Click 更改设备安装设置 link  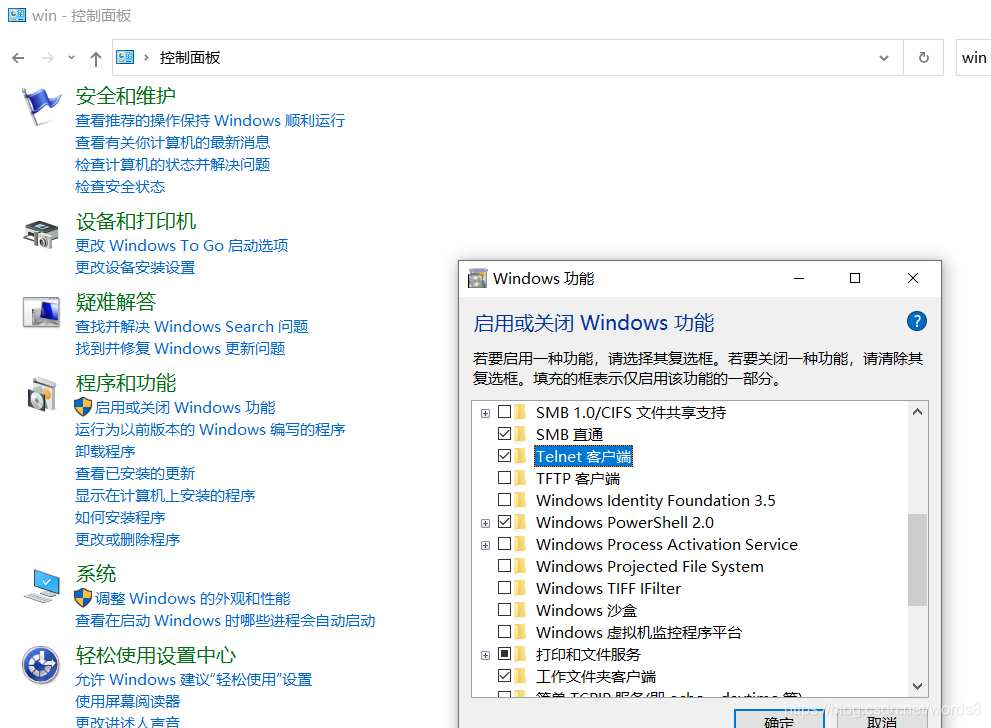point(135,267)
